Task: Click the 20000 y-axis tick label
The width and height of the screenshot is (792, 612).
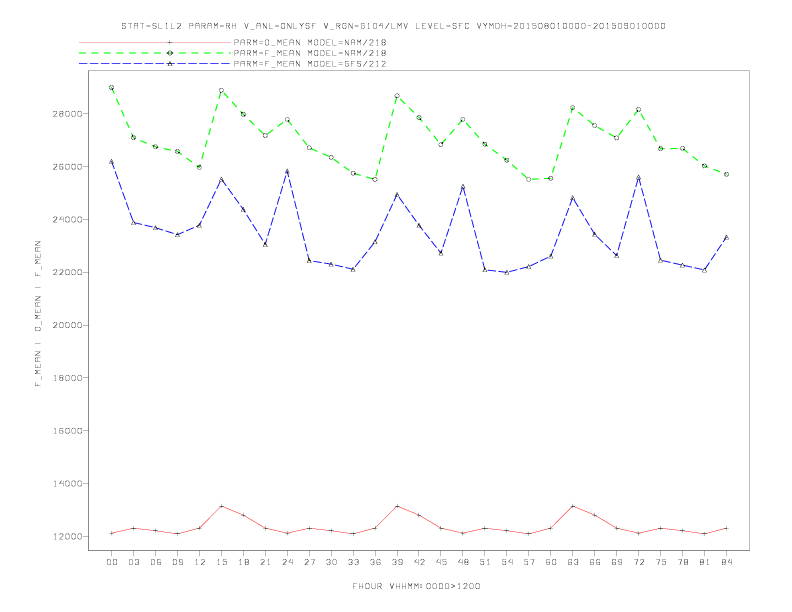Action: 67,325
